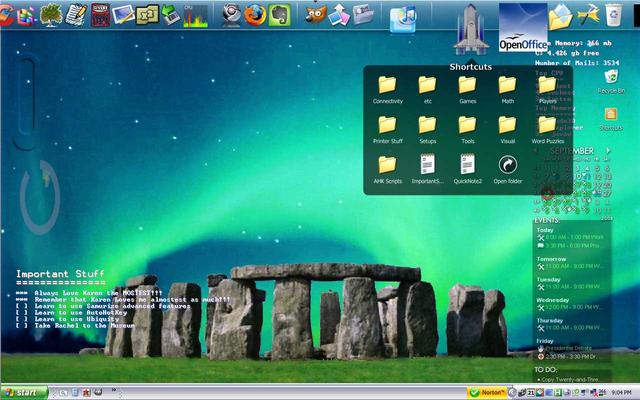Tick 'Take Rachel to the Museum' checkbox

coord(21,326)
